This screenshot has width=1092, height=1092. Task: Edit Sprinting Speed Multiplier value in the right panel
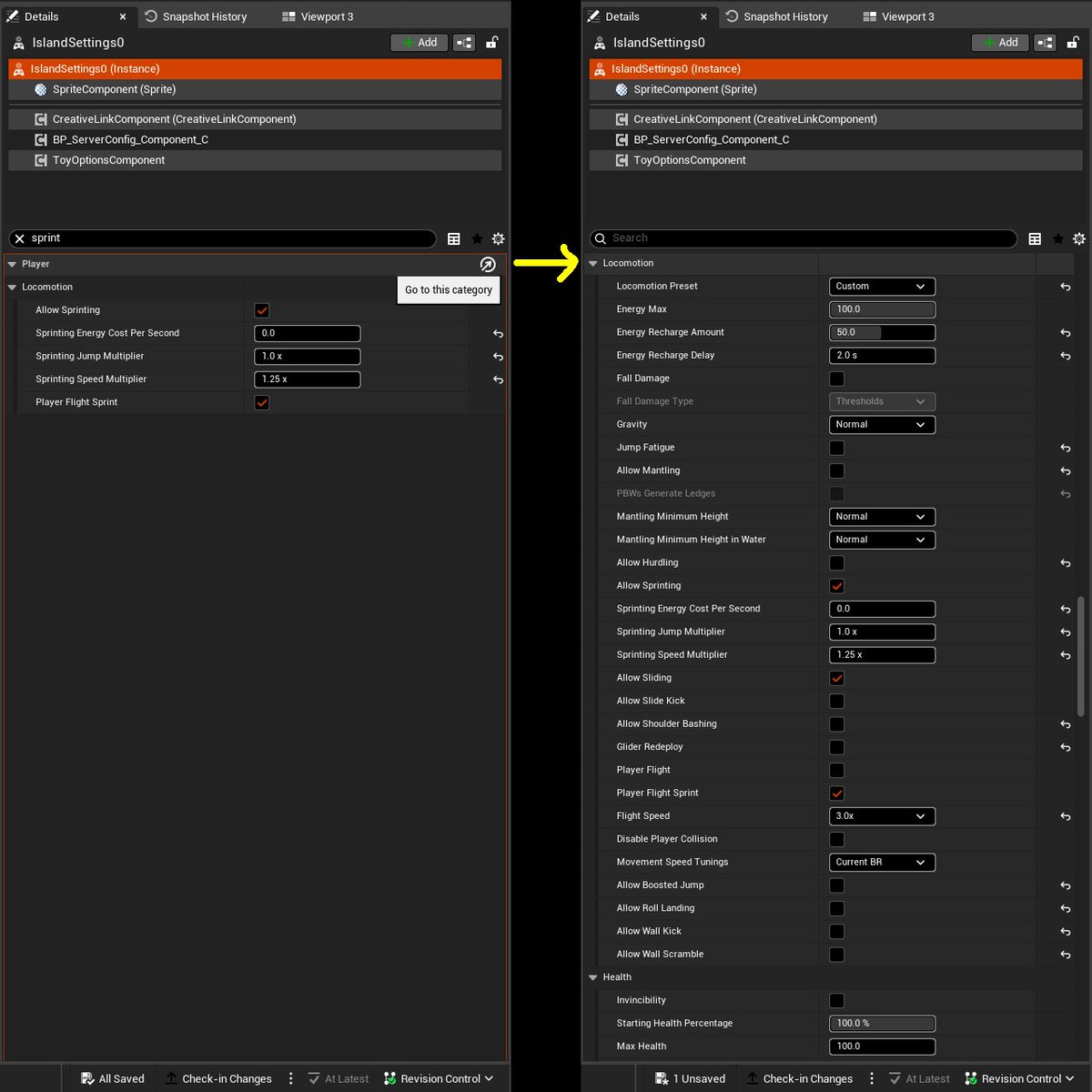(x=882, y=655)
